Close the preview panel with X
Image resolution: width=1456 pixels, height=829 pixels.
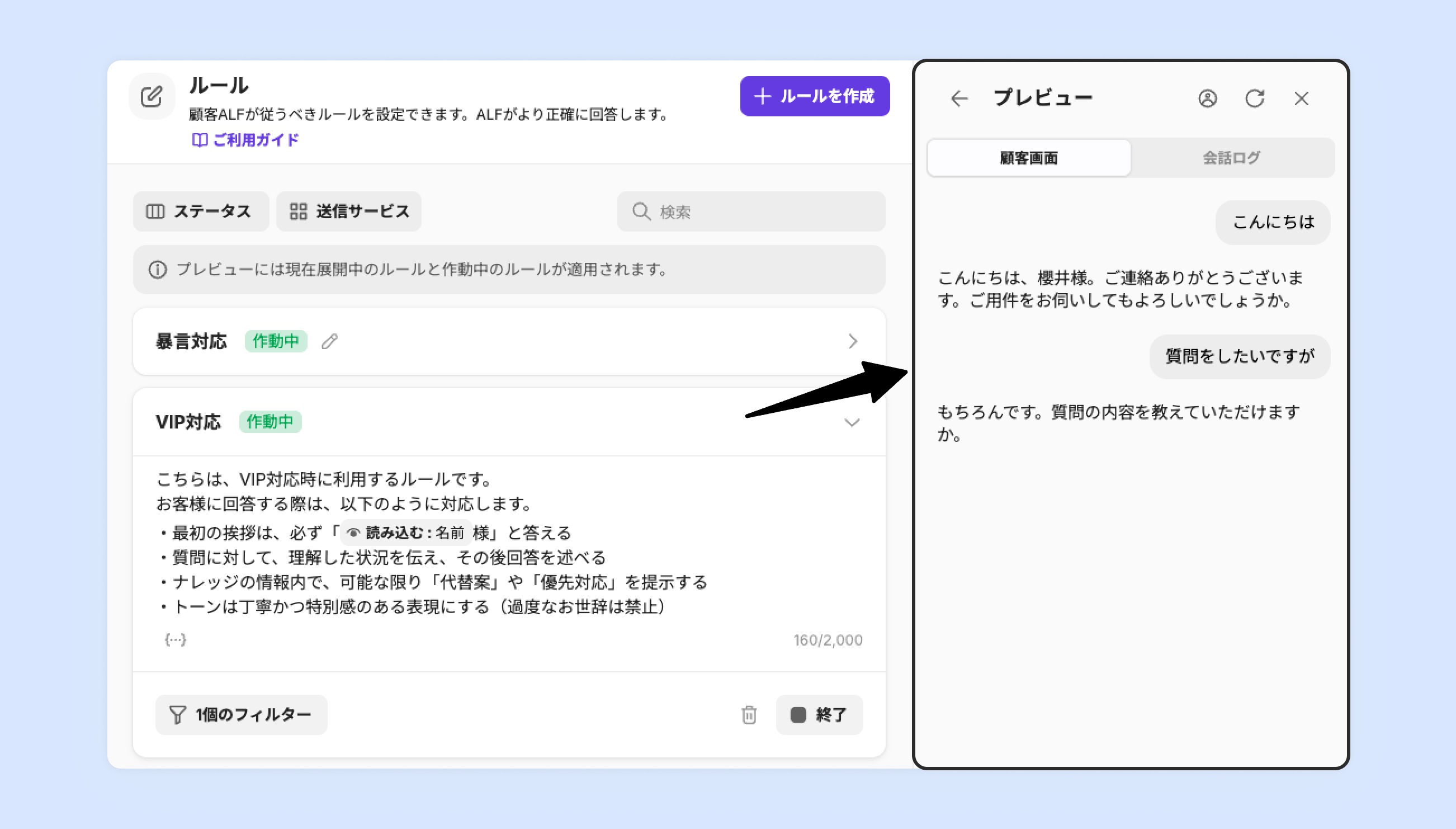click(1301, 98)
